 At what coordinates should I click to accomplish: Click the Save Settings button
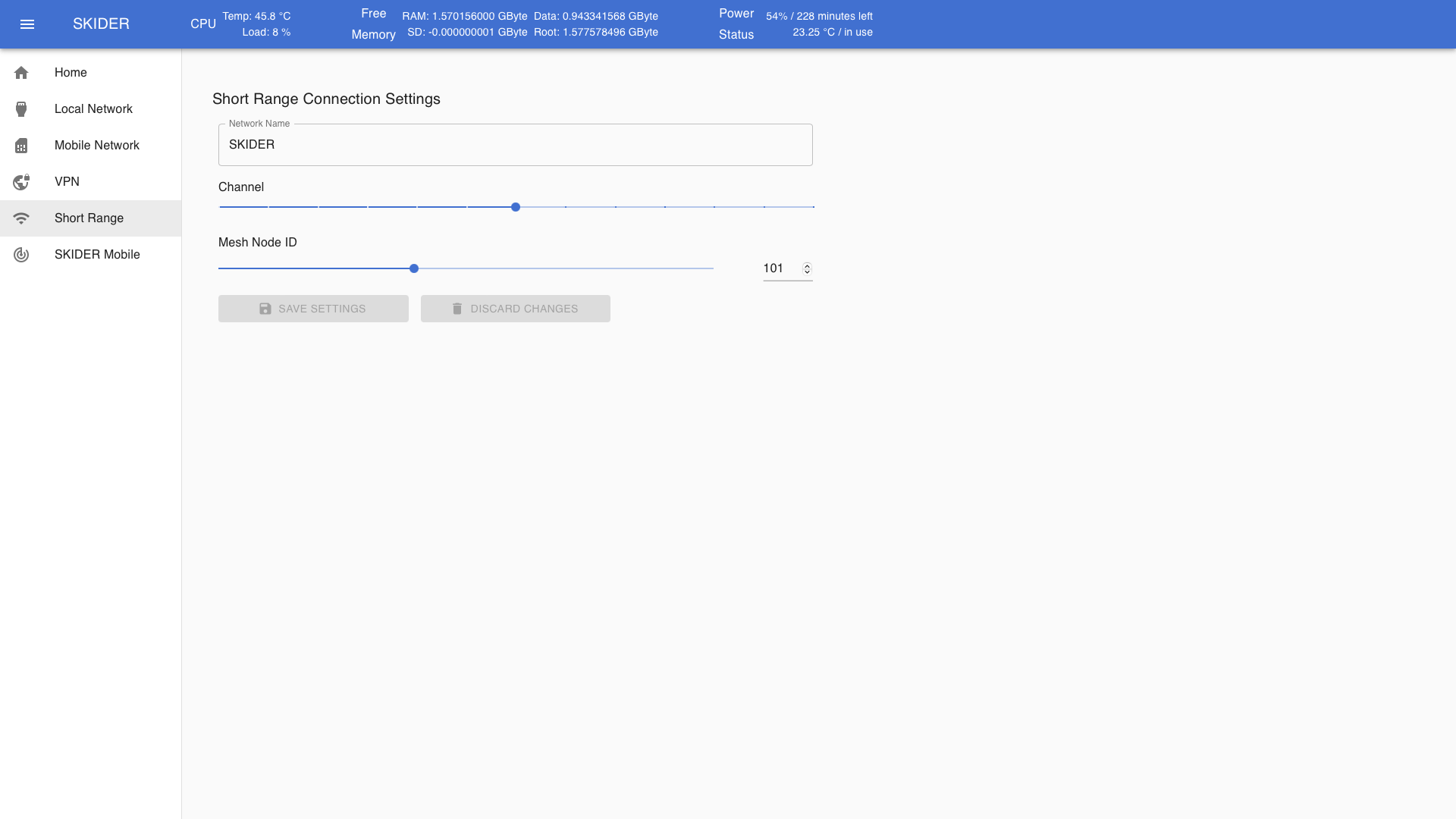tap(313, 309)
